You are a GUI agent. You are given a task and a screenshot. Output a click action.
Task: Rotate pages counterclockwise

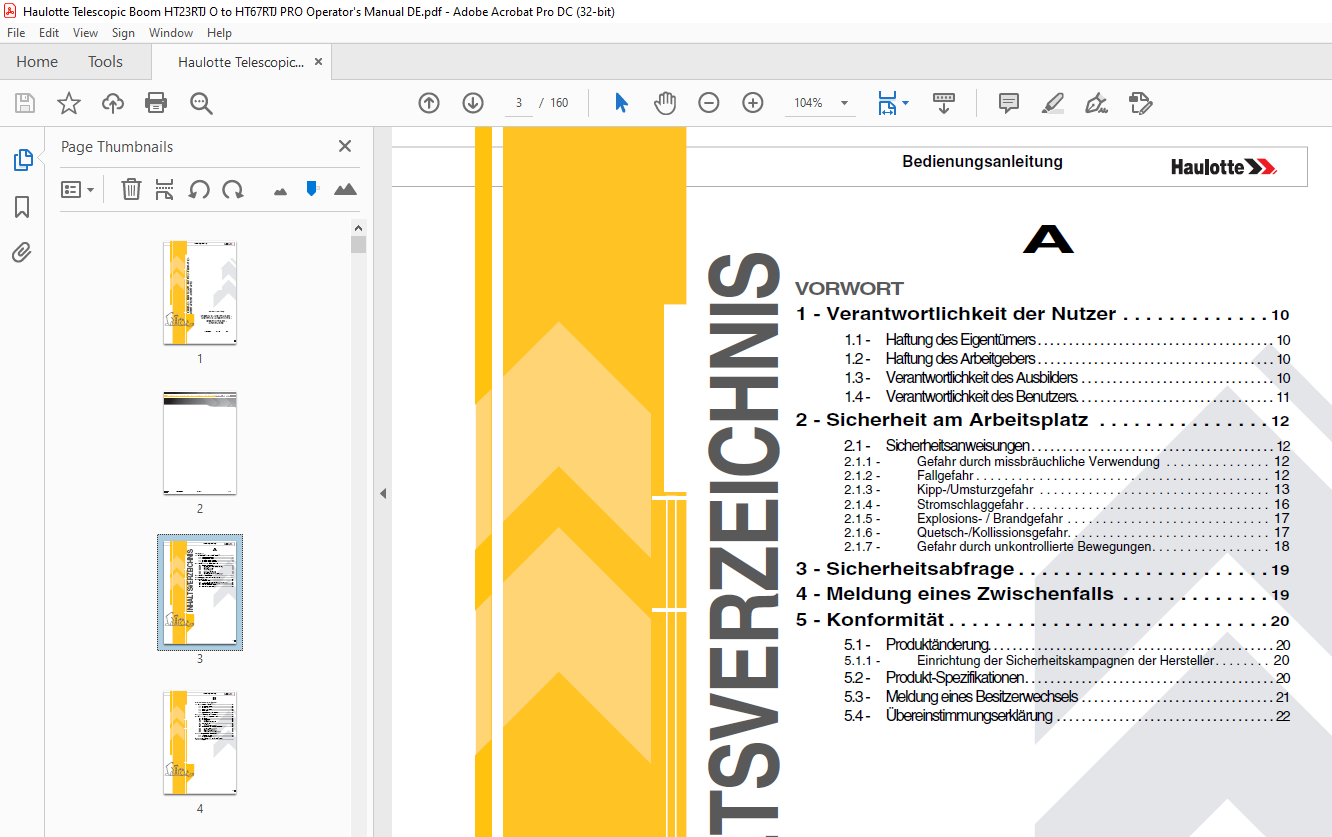click(199, 189)
